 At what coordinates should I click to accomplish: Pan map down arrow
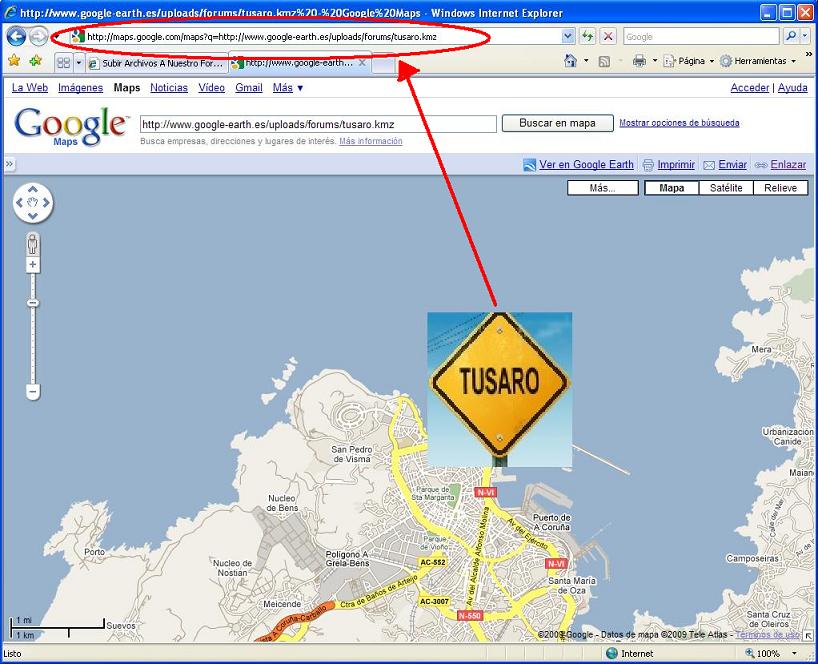pos(33,216)
